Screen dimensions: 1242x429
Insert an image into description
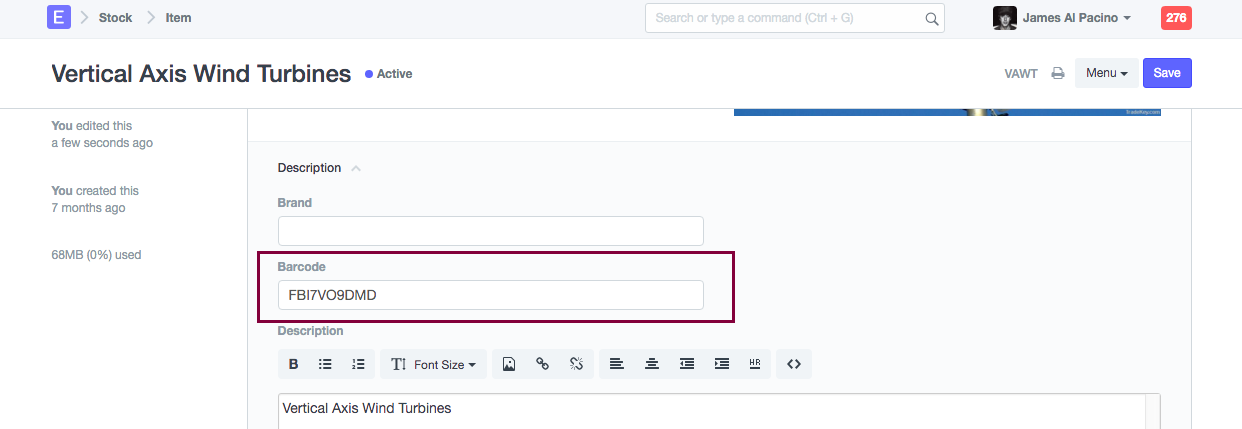click(x=509, y=364)
